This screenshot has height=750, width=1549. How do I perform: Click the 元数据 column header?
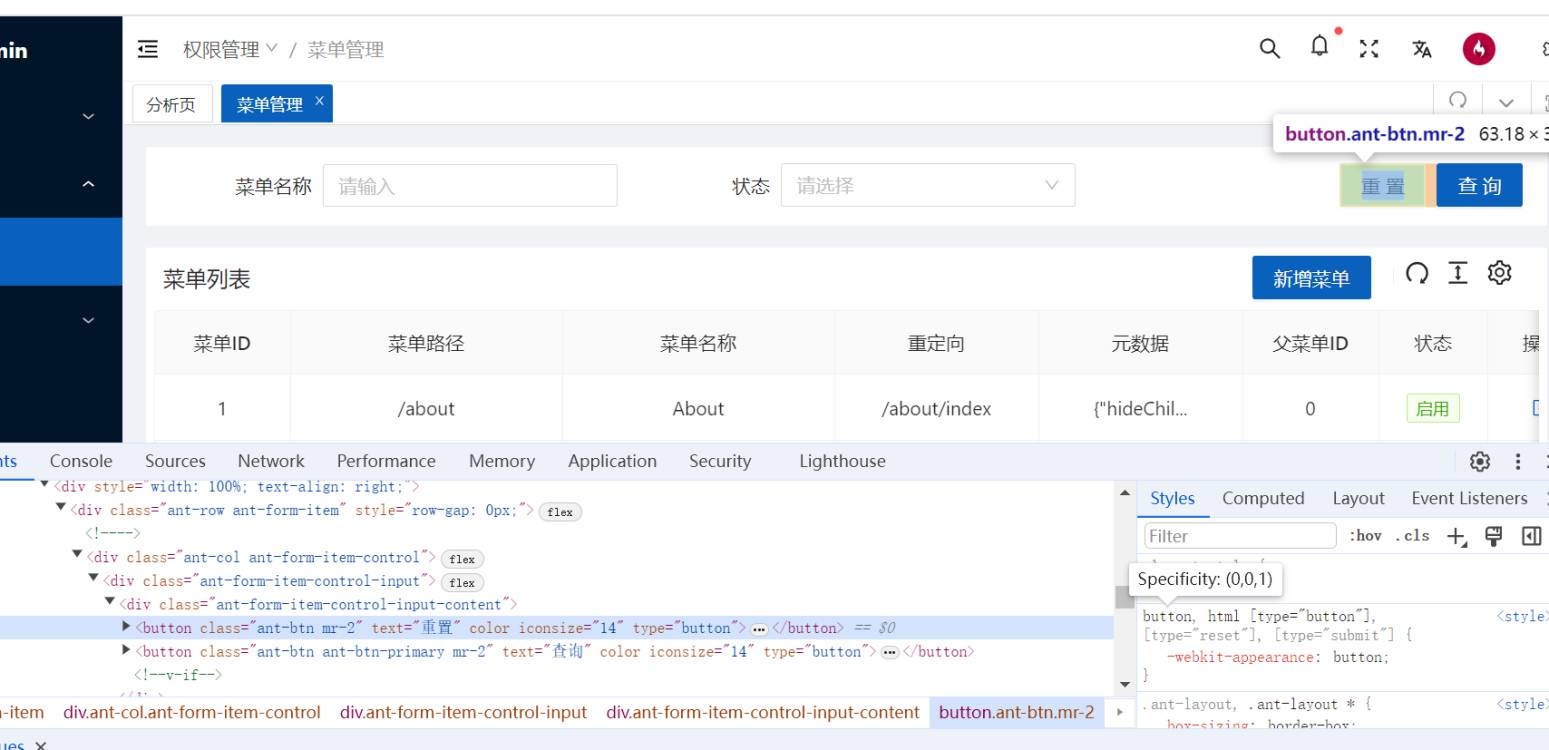click(1140, 343)
